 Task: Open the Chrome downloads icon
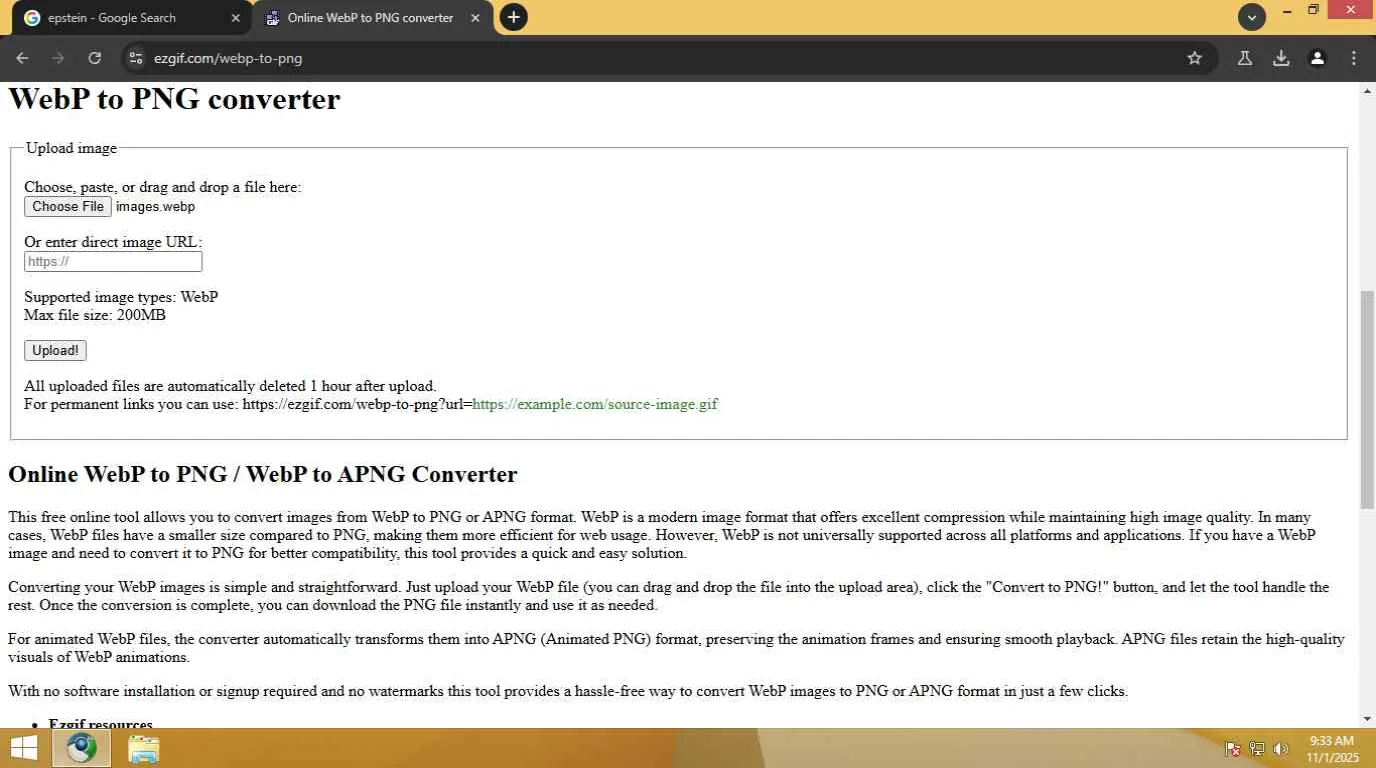[1281, 58]
